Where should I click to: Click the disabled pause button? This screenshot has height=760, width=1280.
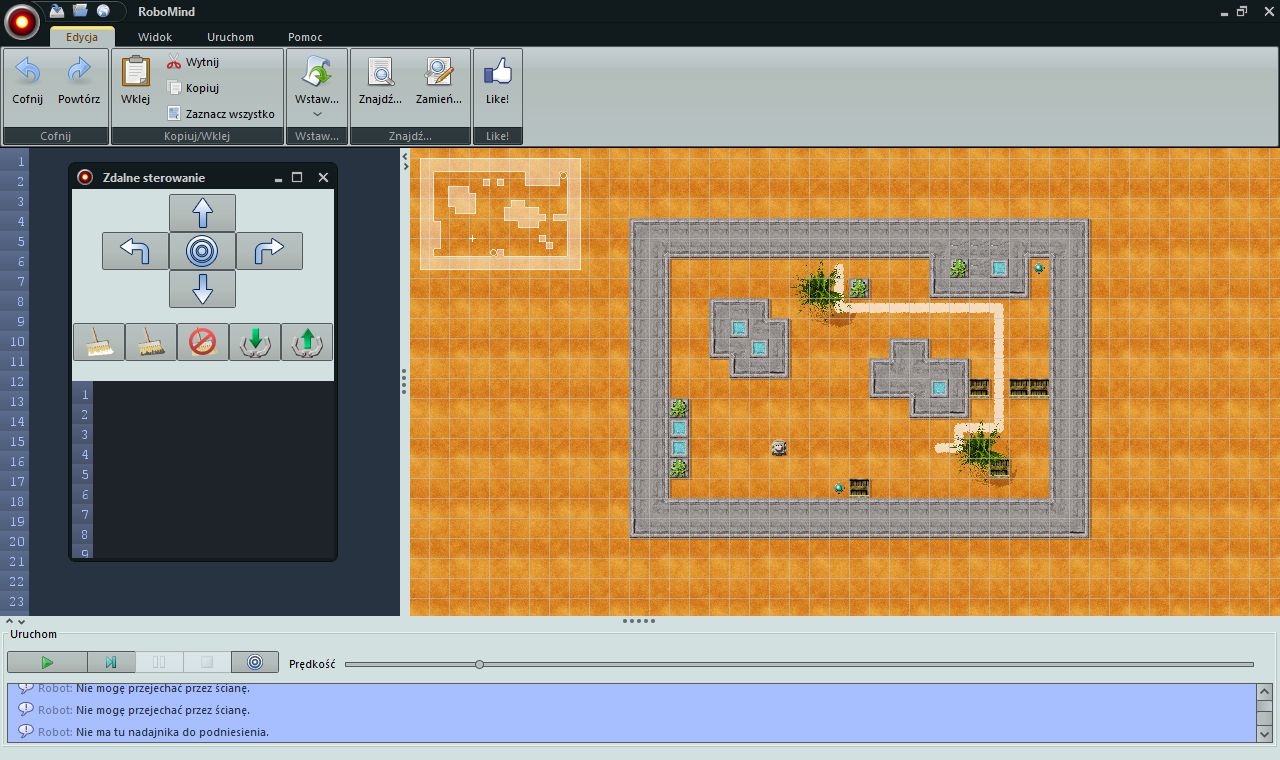[x=159, y=662]
